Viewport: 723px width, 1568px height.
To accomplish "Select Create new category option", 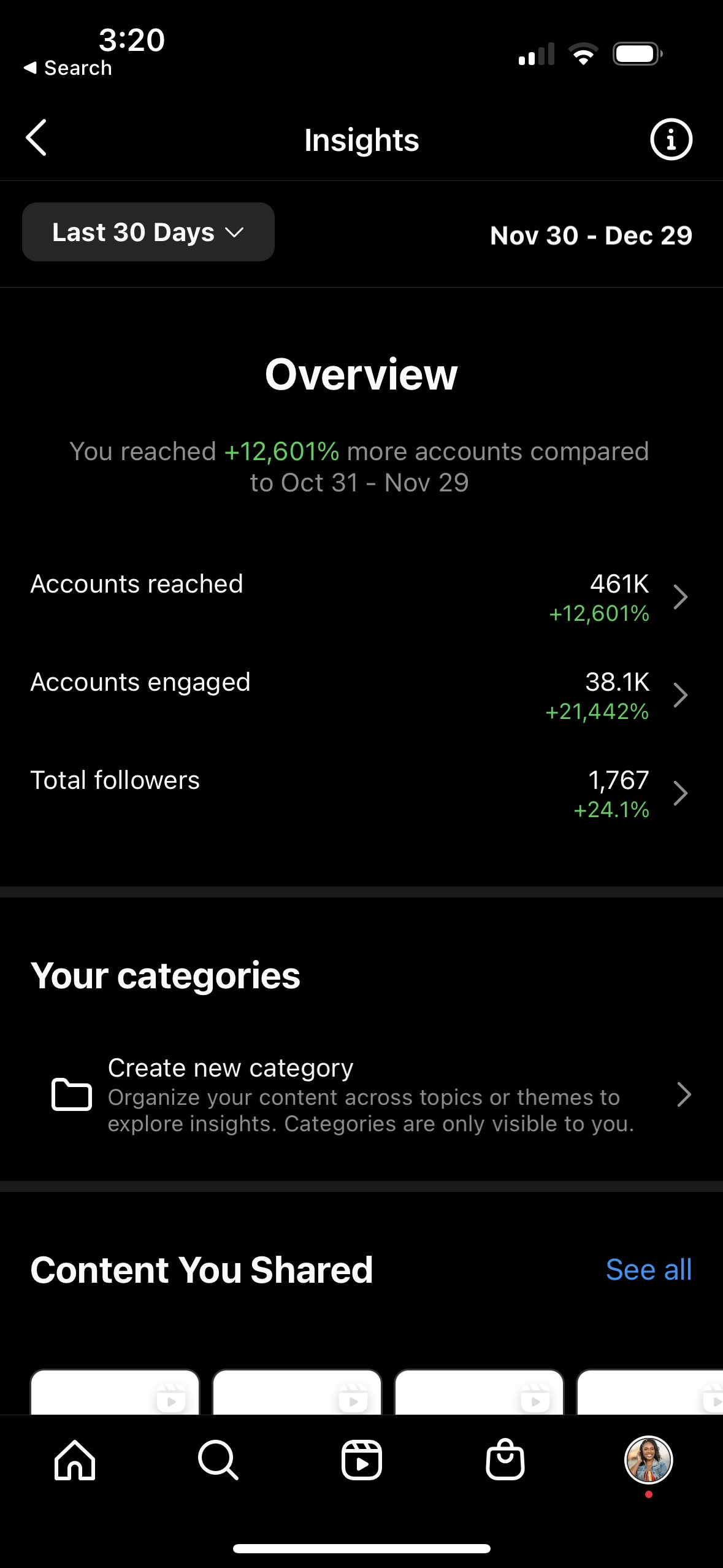I will [x=231, y=1068].
